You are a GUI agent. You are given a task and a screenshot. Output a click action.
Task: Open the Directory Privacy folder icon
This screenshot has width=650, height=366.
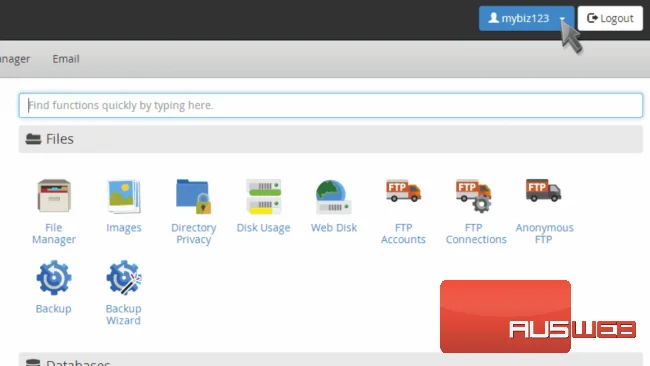[x=193, y=196]
